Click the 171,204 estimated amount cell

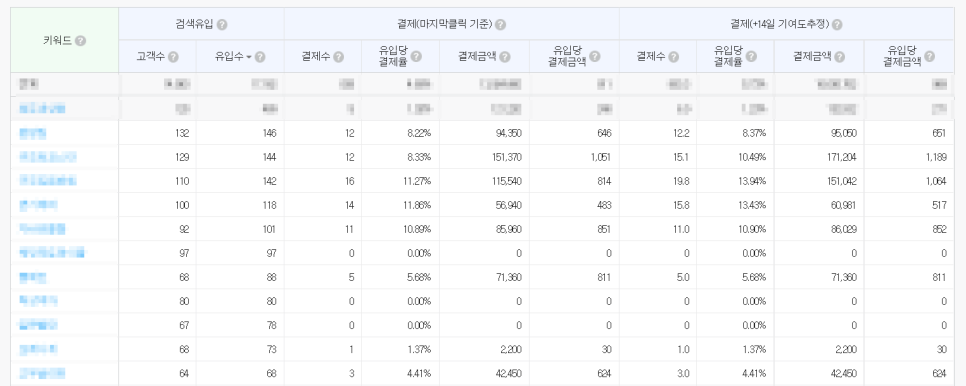click(819, 157)
